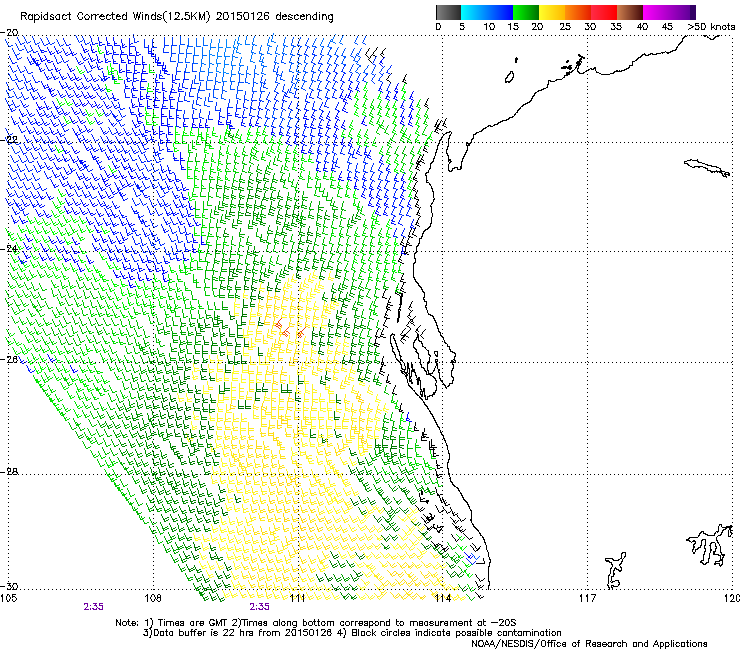The width and height of the screenshot is (740, 650).
Task: Click the elongated island on the right edge
Action: click(707, 168)
